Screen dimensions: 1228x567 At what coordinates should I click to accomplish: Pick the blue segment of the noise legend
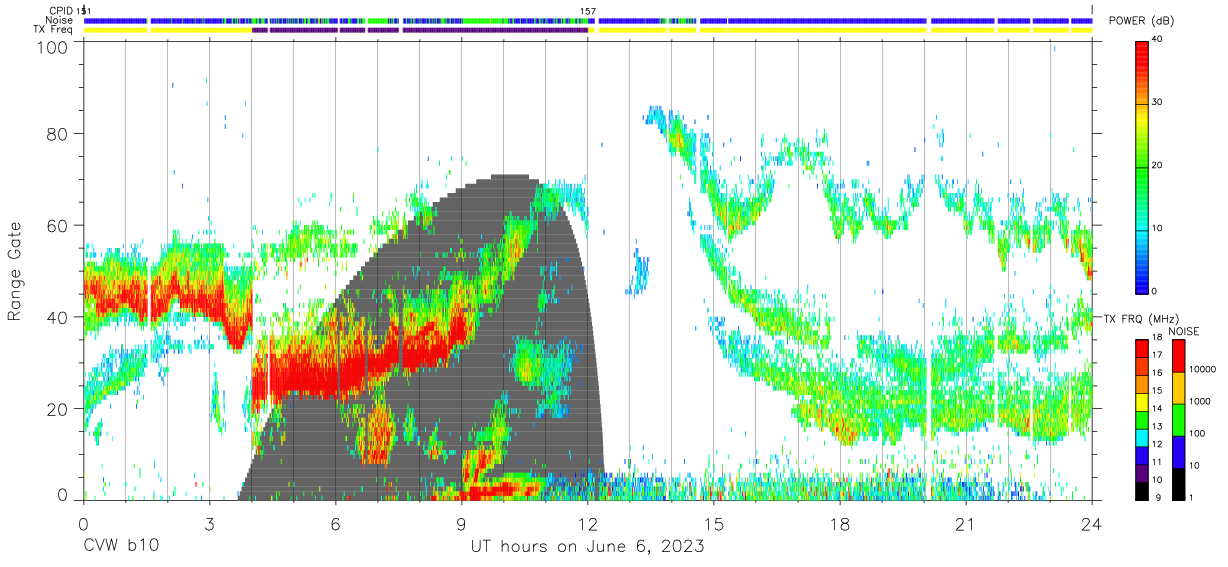pyautogui.click(x=1178, y=452)
